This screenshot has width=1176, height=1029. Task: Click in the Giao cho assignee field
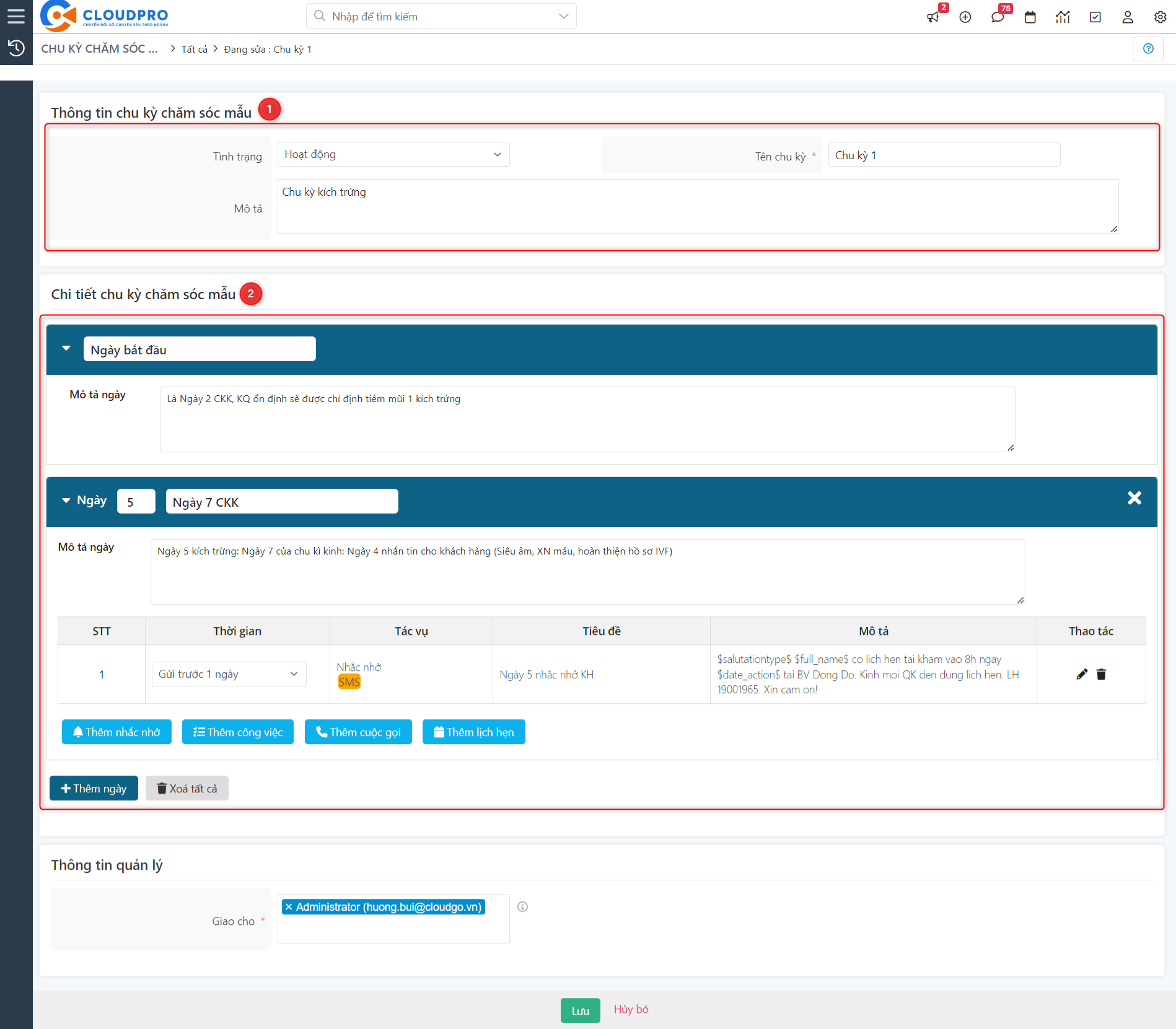393,919
